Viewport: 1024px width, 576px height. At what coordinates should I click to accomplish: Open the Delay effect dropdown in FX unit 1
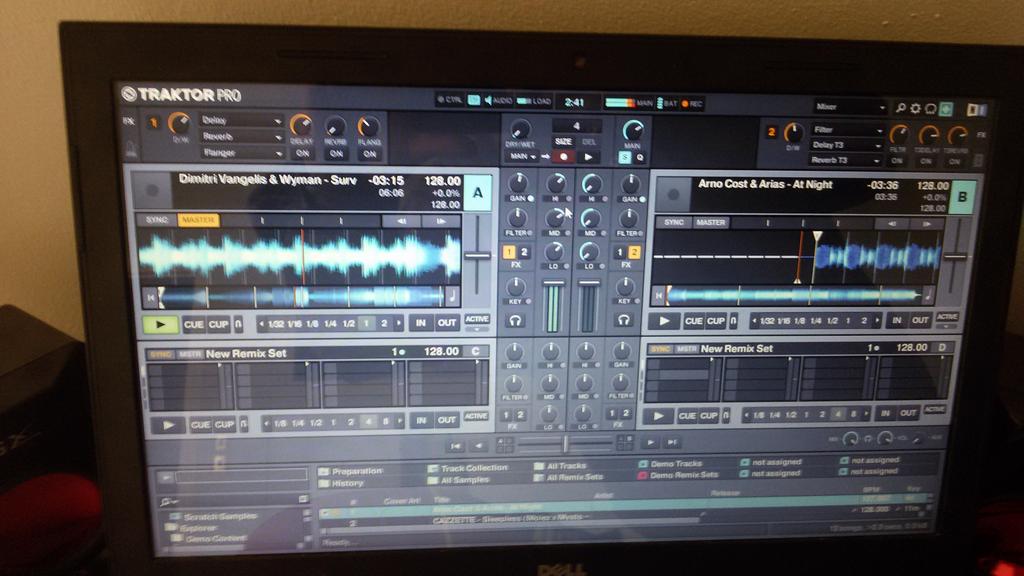[241, 120]
